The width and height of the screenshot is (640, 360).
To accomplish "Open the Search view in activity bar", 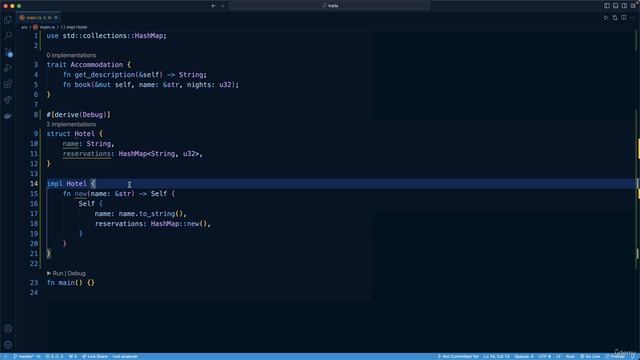I will tap(8, 36).
